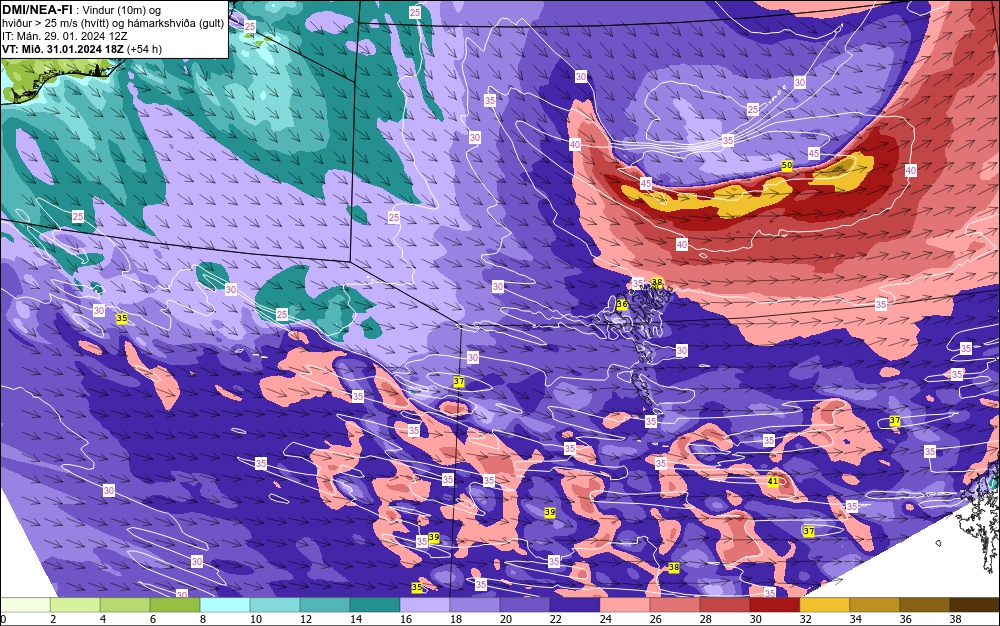The width and height of the screenshot is (1000, 626).
Task: Select the 34–36 m/s ochre legend swatch
Action: [874, 605]
